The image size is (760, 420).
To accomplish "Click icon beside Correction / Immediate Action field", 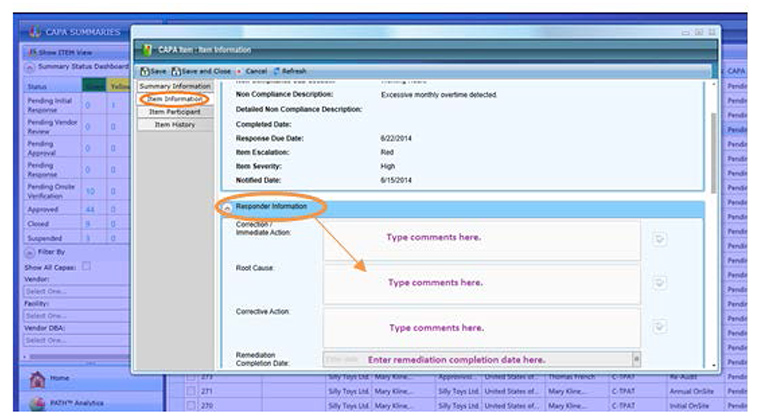I will [659, 239].
